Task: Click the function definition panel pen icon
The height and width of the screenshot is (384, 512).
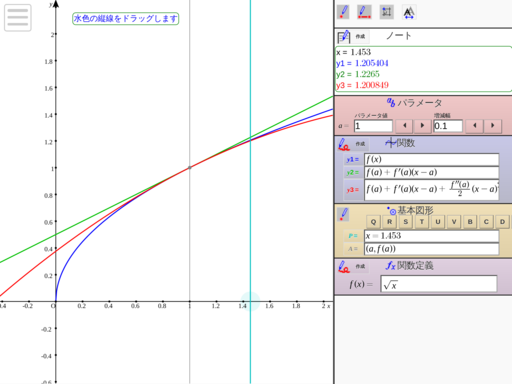Action: [x=344, y=267]
